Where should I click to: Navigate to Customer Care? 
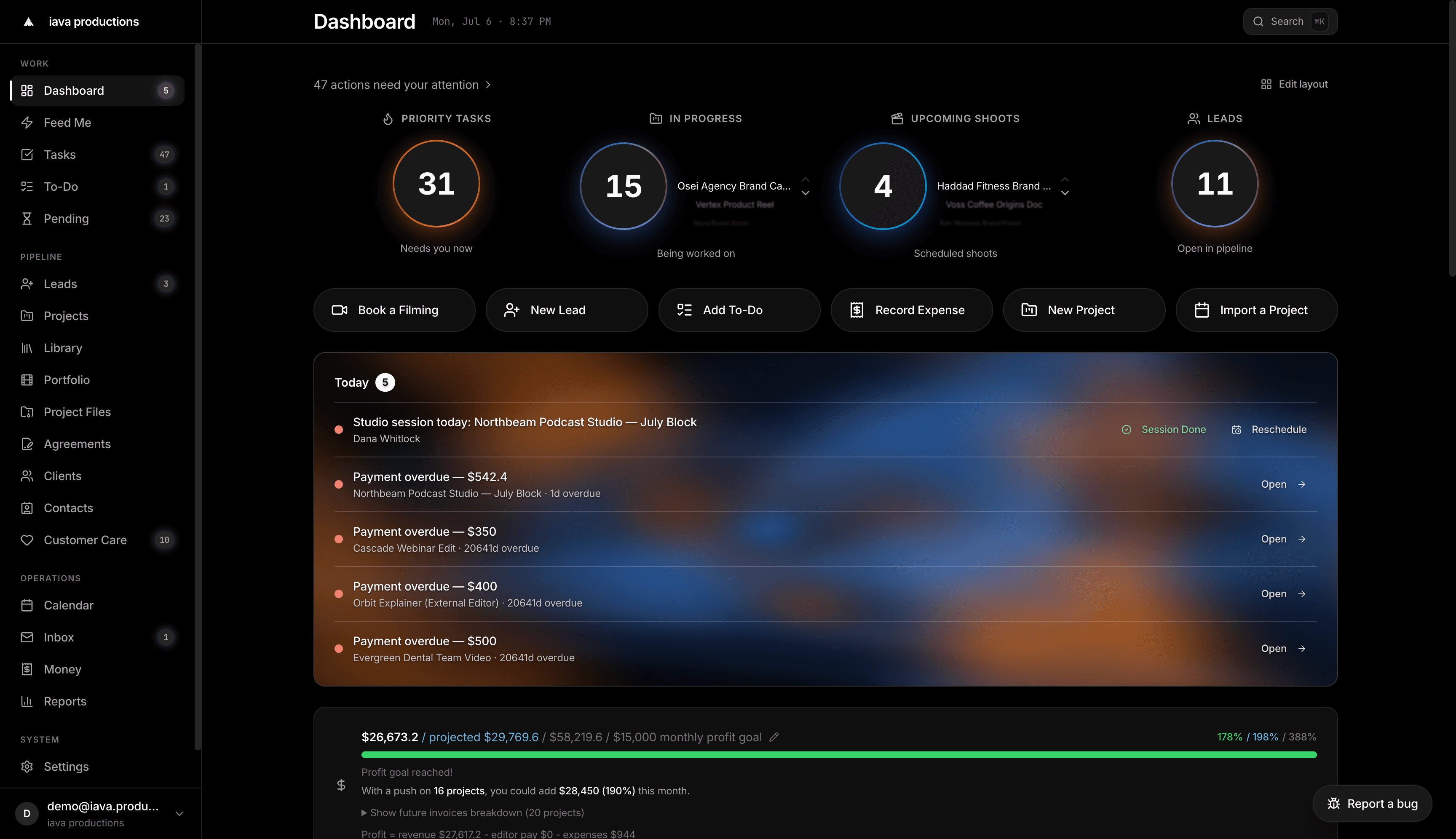[x=97, y=540]
